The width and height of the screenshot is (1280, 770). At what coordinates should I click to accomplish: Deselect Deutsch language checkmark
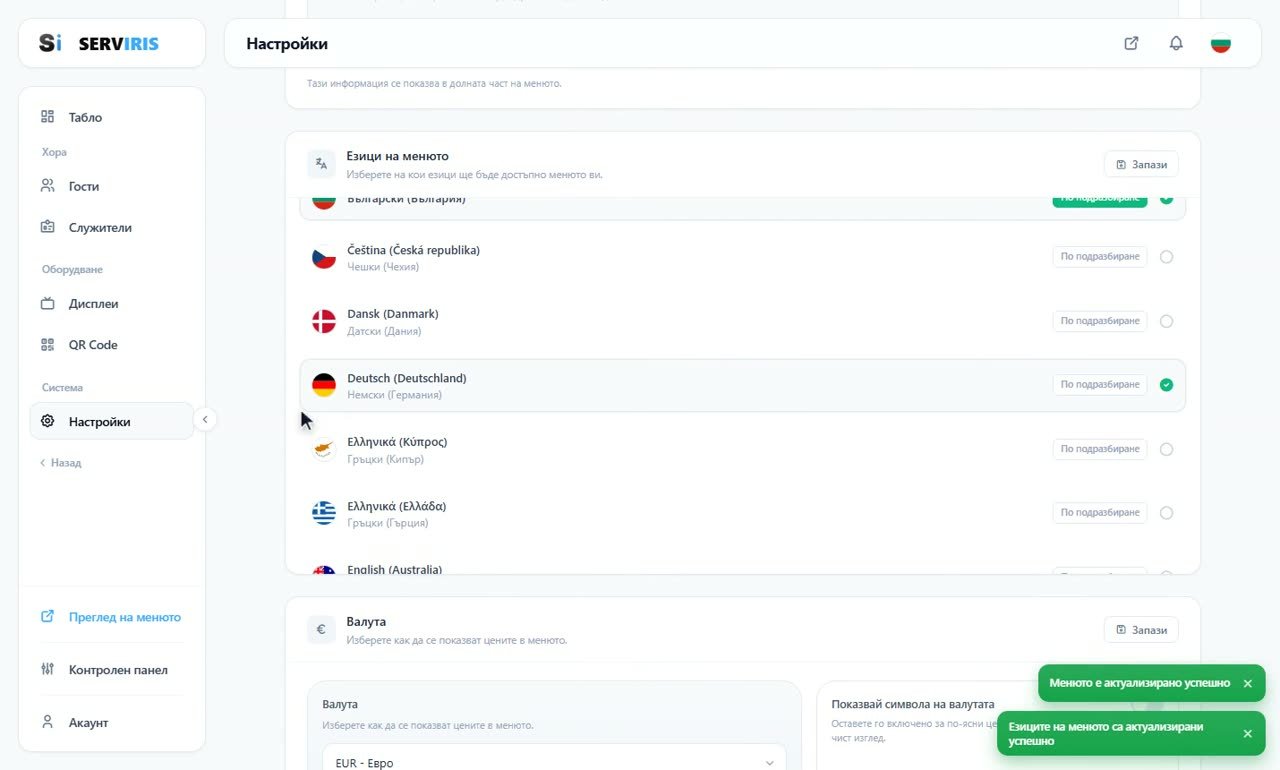tap(1166, 385)
